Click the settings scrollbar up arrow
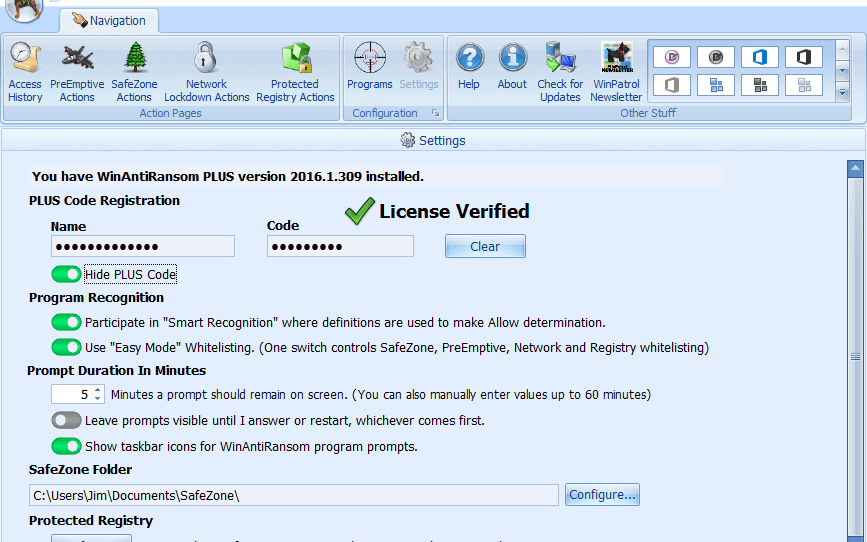 [x=855, y=168]
